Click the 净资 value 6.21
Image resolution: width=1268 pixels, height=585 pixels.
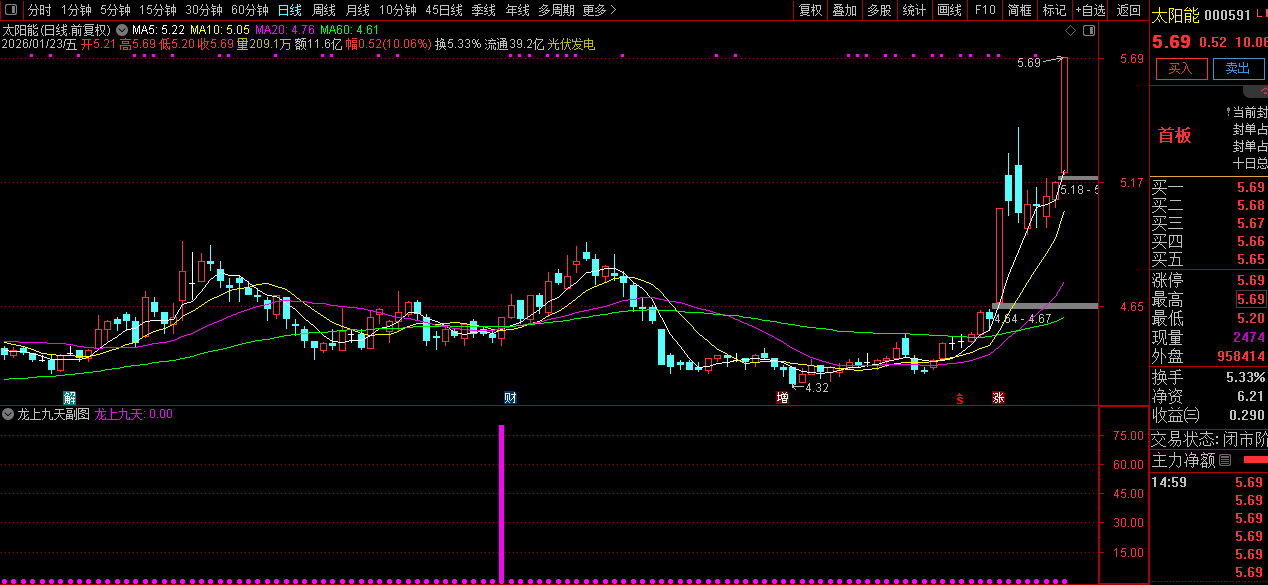(x=1251, y=396)
